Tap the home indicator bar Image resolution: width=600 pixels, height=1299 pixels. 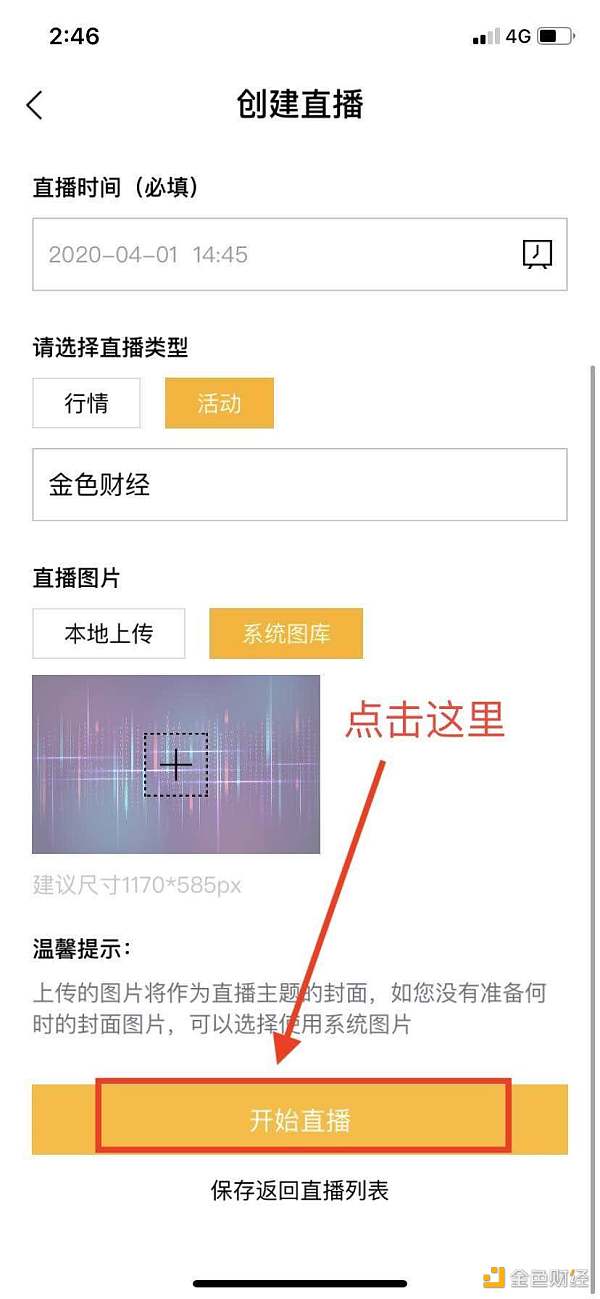point(300,1283)
